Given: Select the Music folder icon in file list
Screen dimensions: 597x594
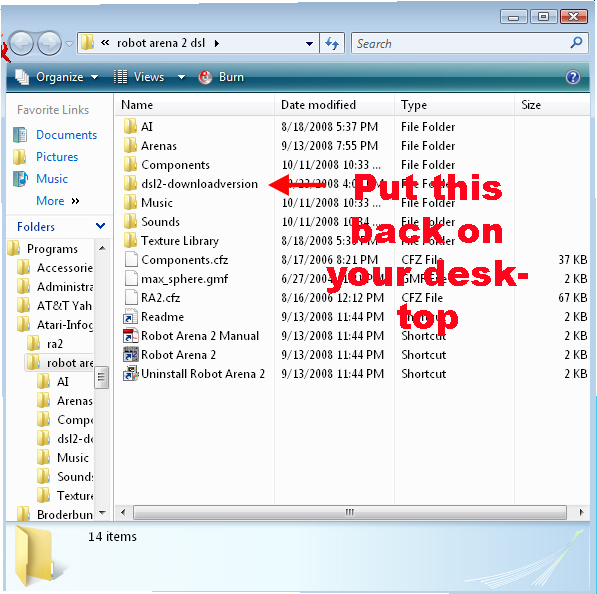Looking at the screenshot, I should (130, 203).
